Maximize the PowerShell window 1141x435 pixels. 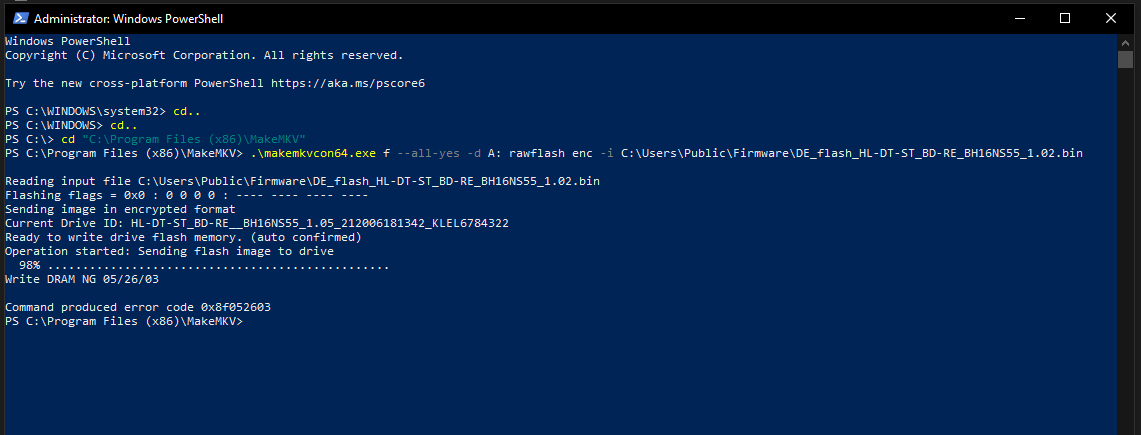[1065, 18]
